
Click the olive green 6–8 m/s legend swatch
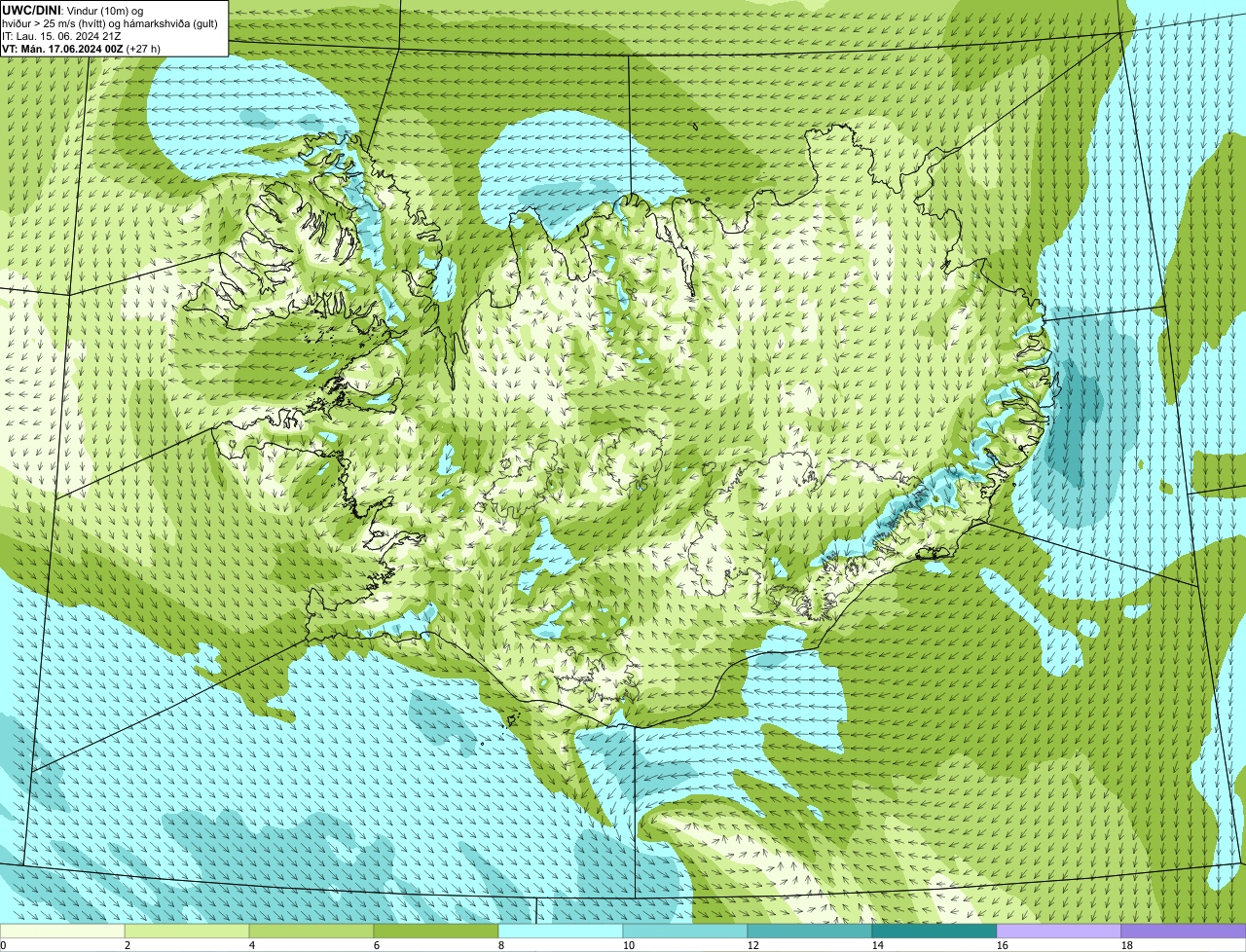tap(436, 931)
